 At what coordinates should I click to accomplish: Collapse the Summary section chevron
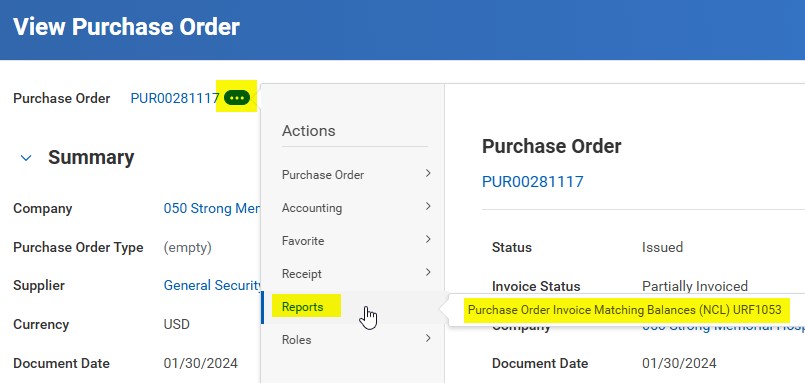coord(26,158)
